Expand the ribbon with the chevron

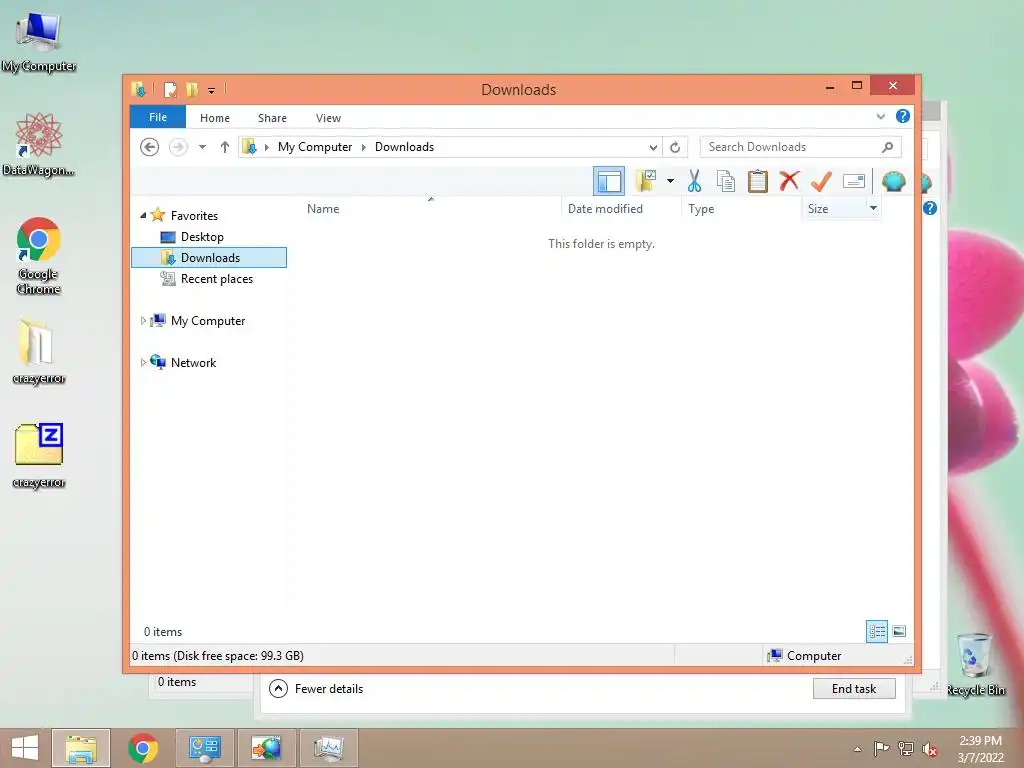click(880, 116)
